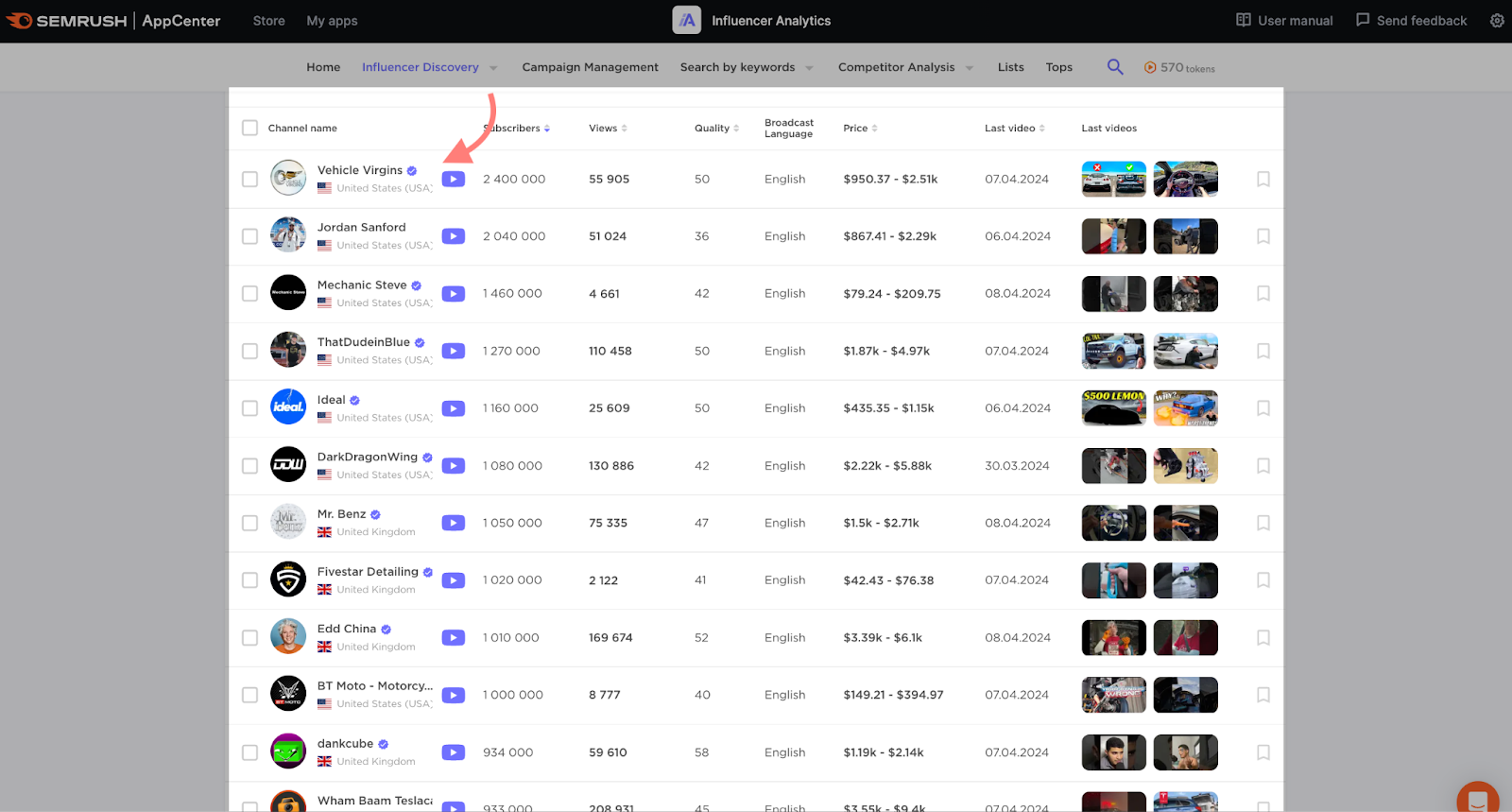This screenshot has width=1512, height=812.
Task: Check the Mechanic Steve row checkbox
Action: [249, 294]
